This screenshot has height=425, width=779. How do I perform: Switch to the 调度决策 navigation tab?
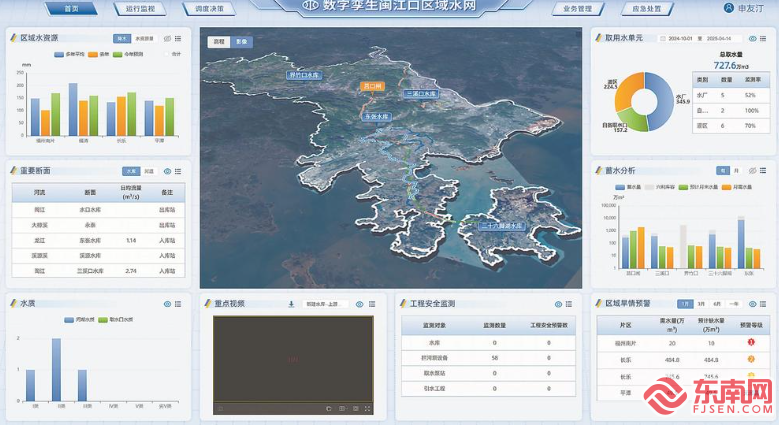point(210,8)
